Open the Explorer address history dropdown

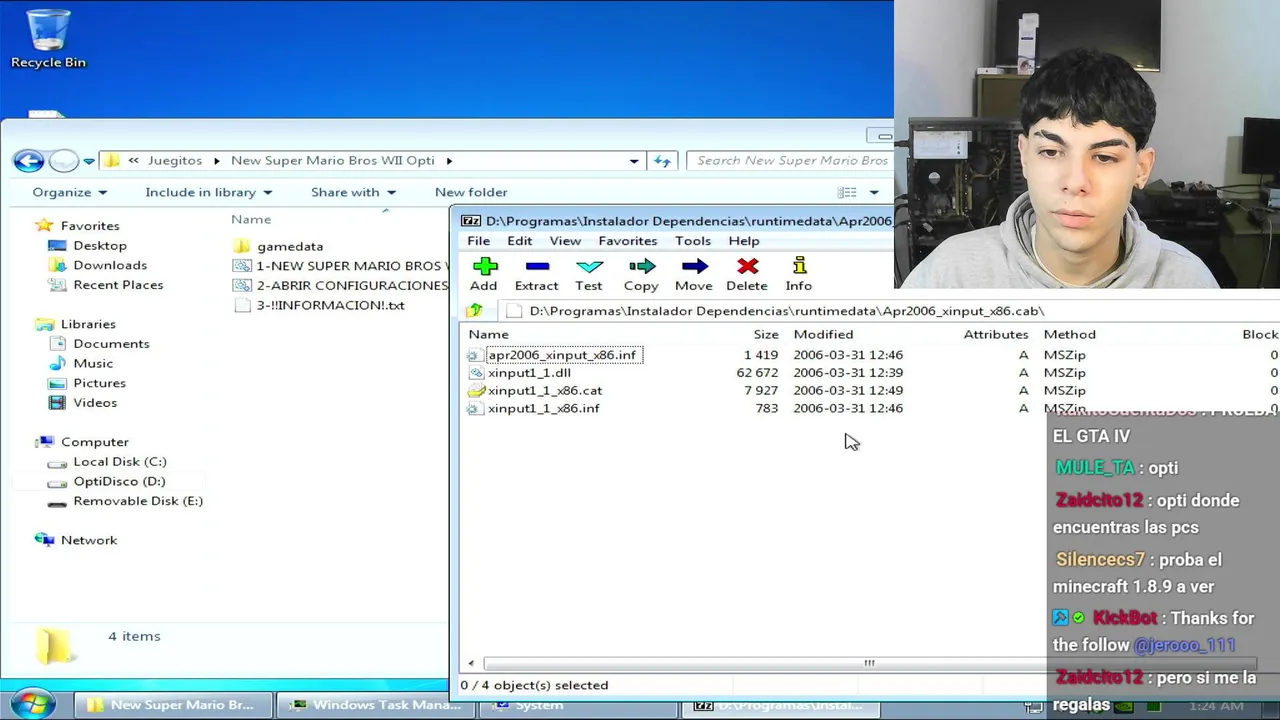click(634, 160)
